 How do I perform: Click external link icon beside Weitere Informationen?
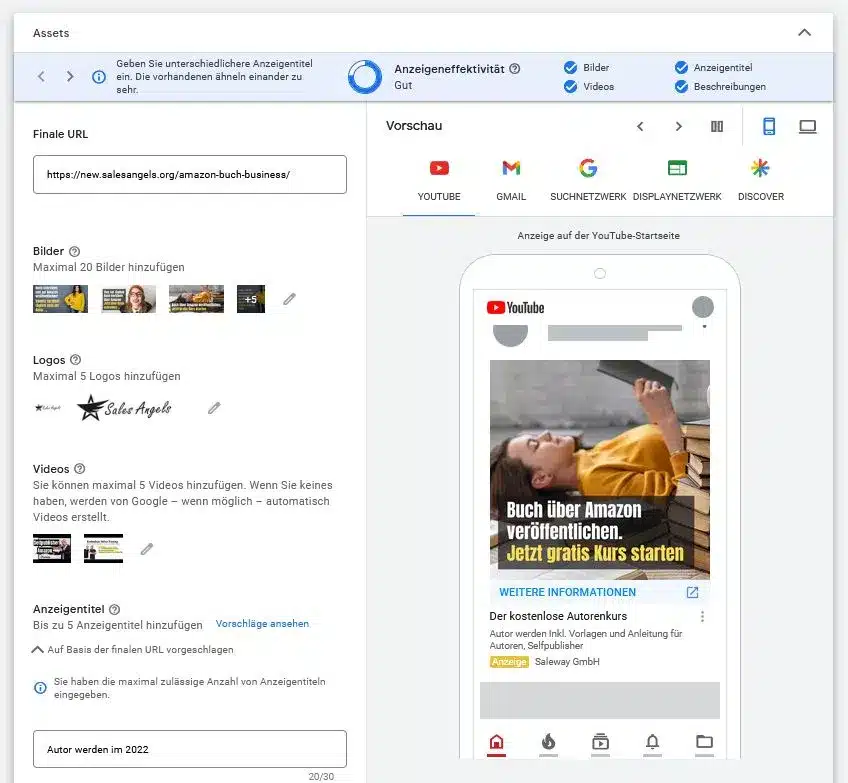point(692,592)
